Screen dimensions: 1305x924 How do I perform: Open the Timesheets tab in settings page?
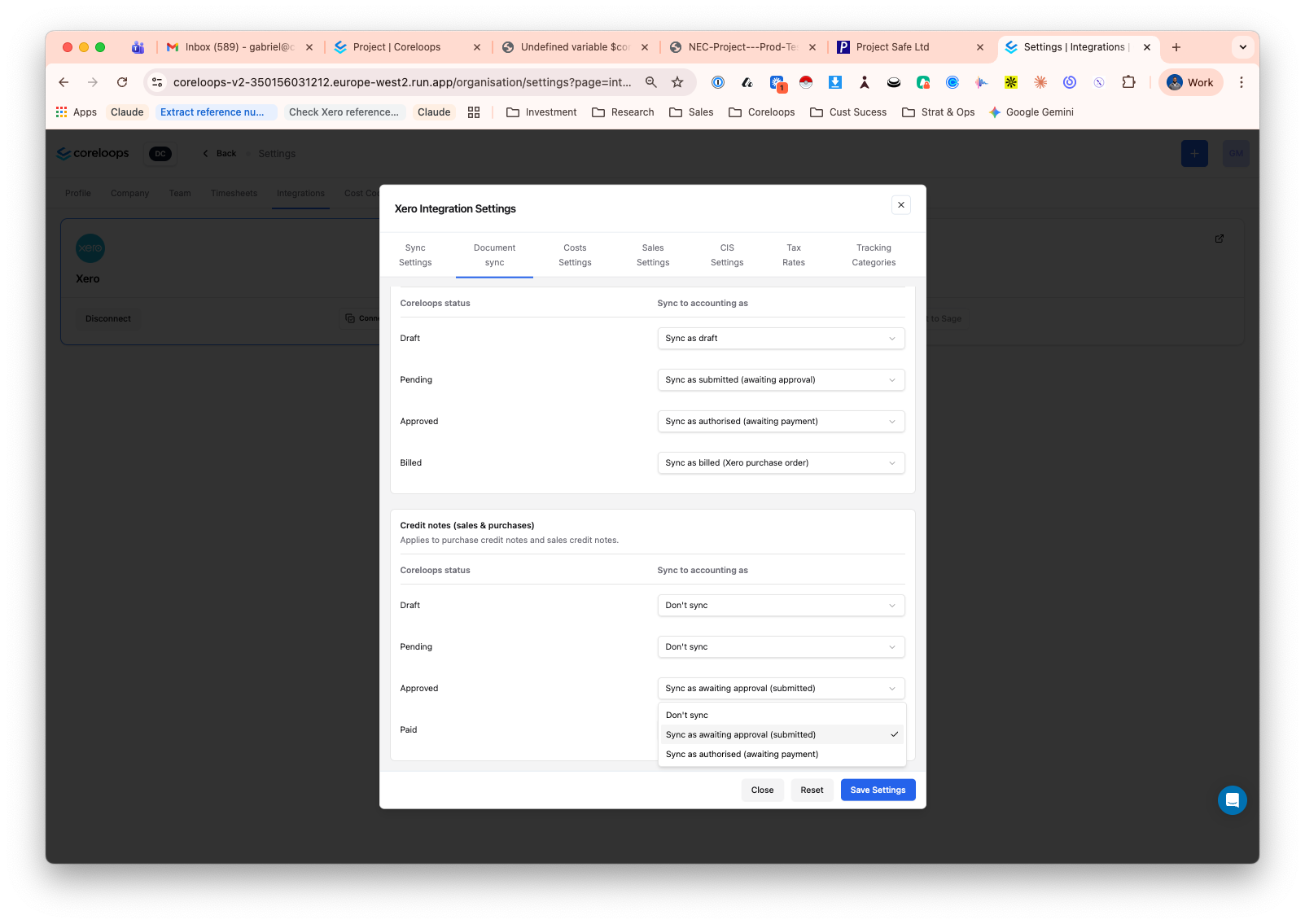tap(234, 194)
